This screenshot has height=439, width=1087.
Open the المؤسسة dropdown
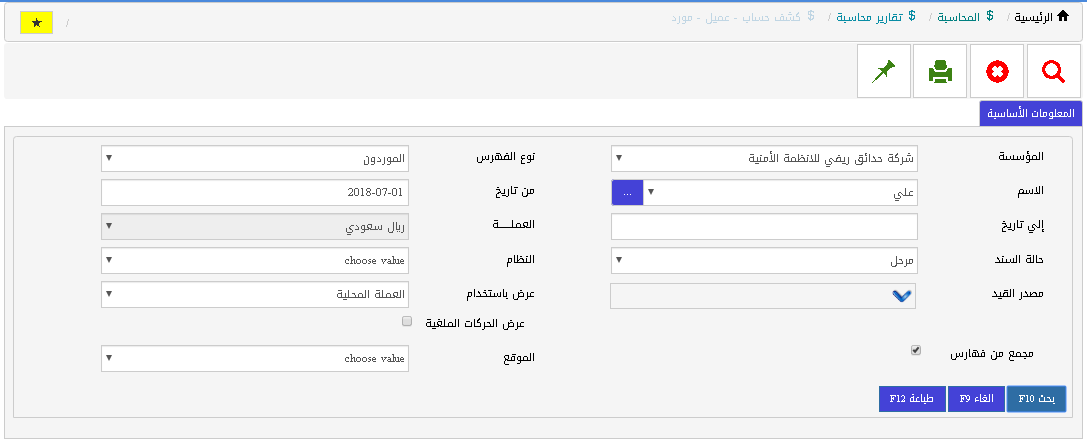click(763, 158)
